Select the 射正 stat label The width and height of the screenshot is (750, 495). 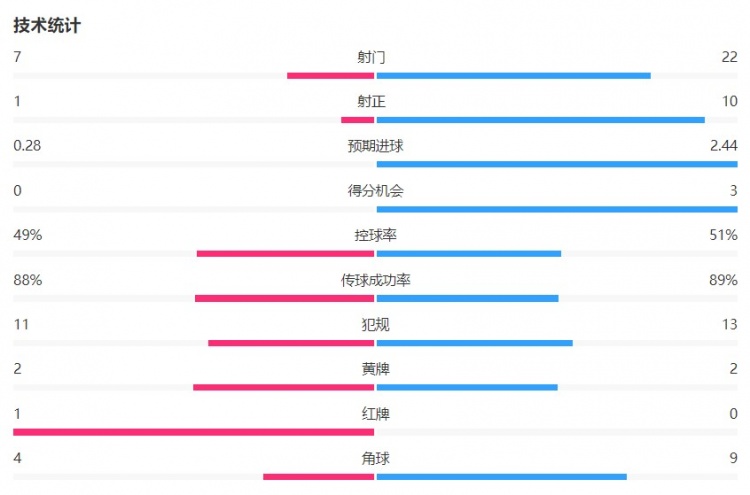coord(375,101)
